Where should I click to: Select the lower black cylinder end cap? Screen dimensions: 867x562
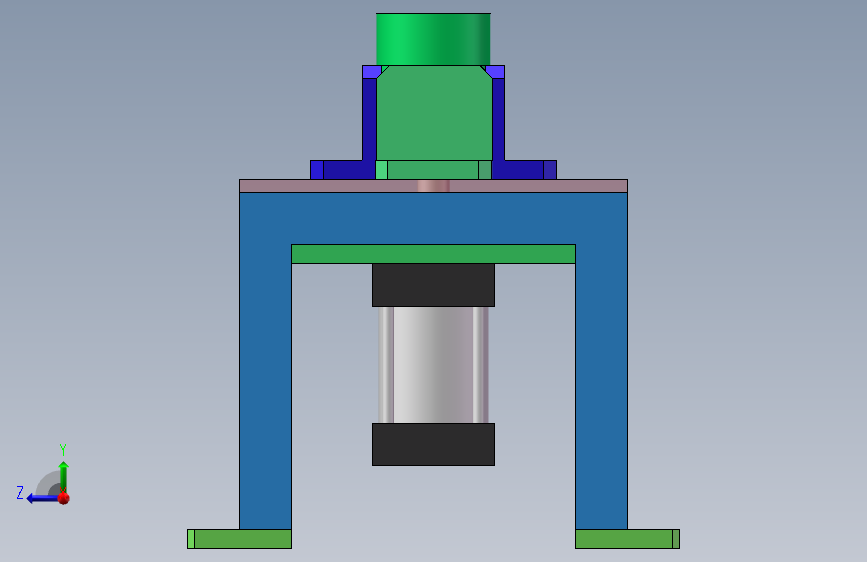tap(433, 445)
